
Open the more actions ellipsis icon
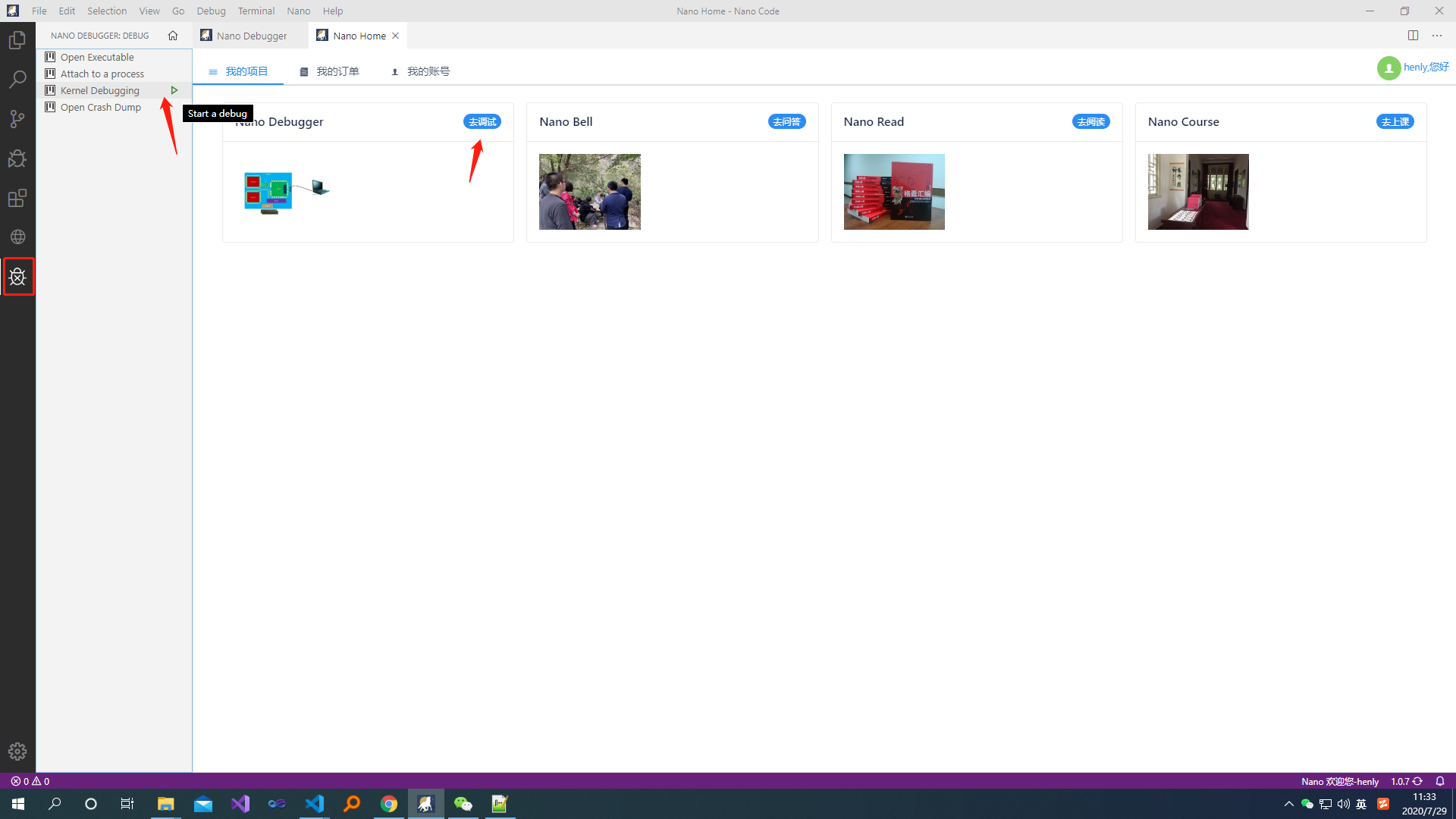point(1437,36)
